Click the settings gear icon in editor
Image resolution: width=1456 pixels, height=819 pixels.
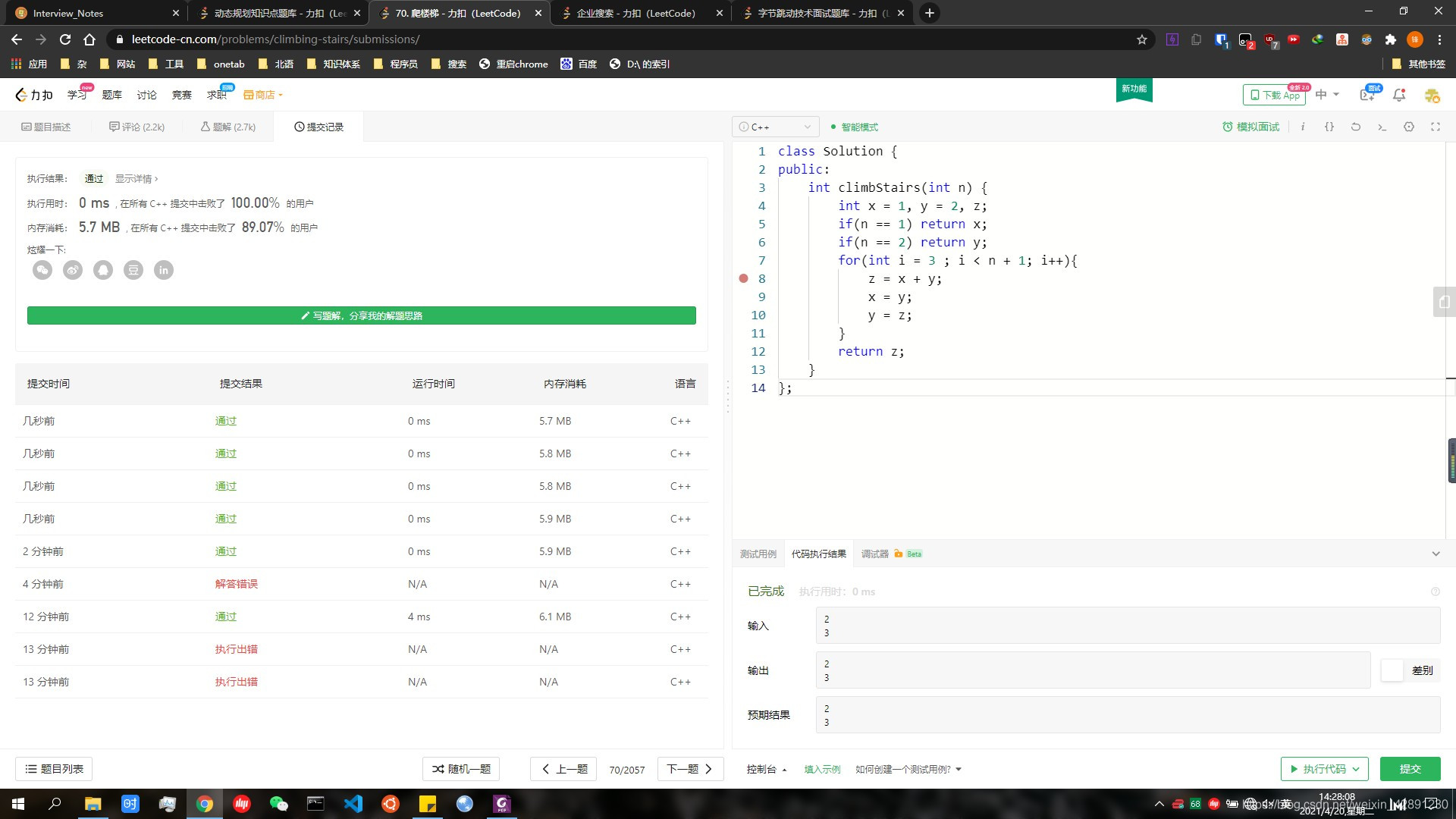tap(1410, 127)
